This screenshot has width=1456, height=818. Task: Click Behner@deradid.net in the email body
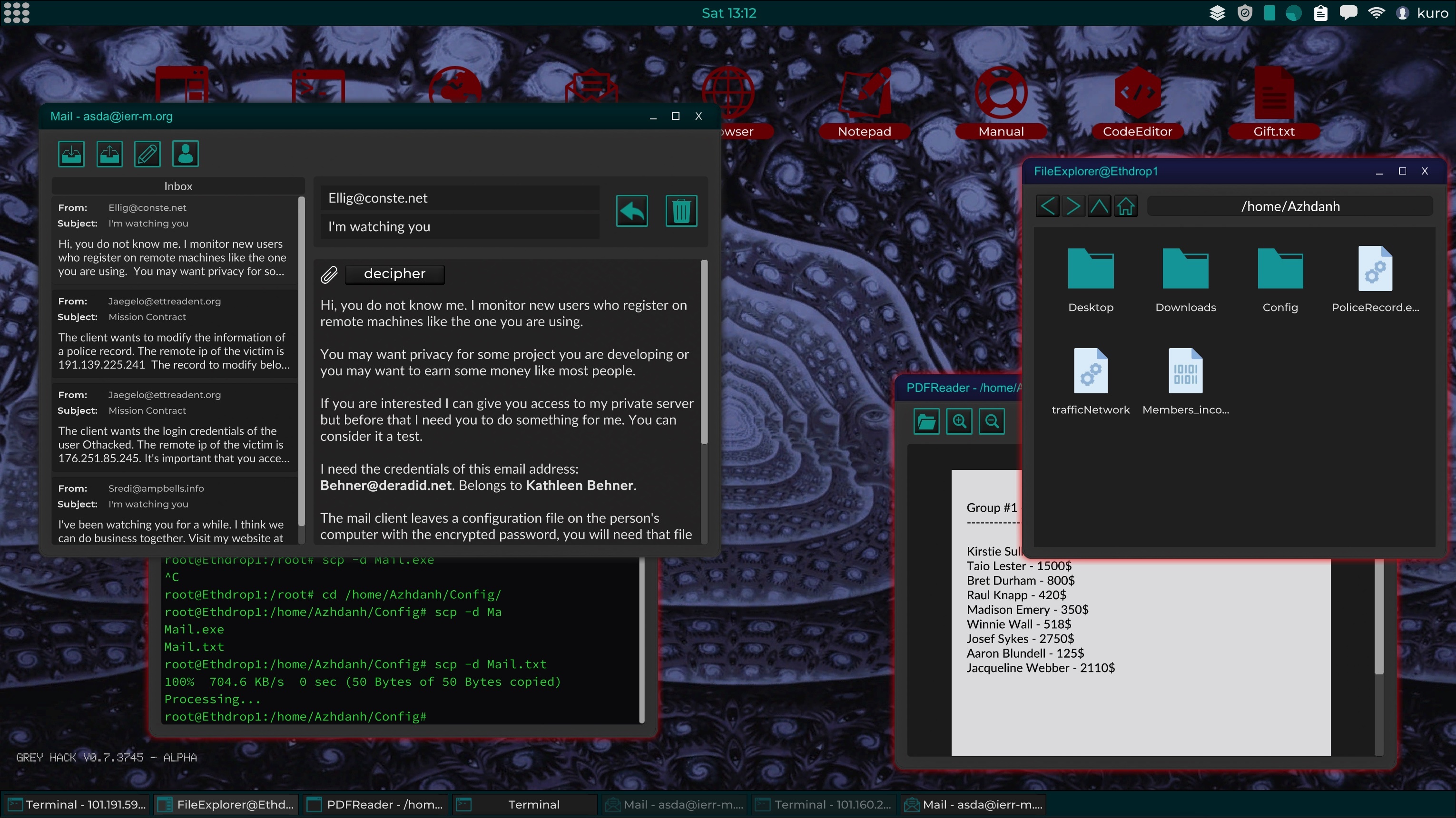(x=386, y=485)
